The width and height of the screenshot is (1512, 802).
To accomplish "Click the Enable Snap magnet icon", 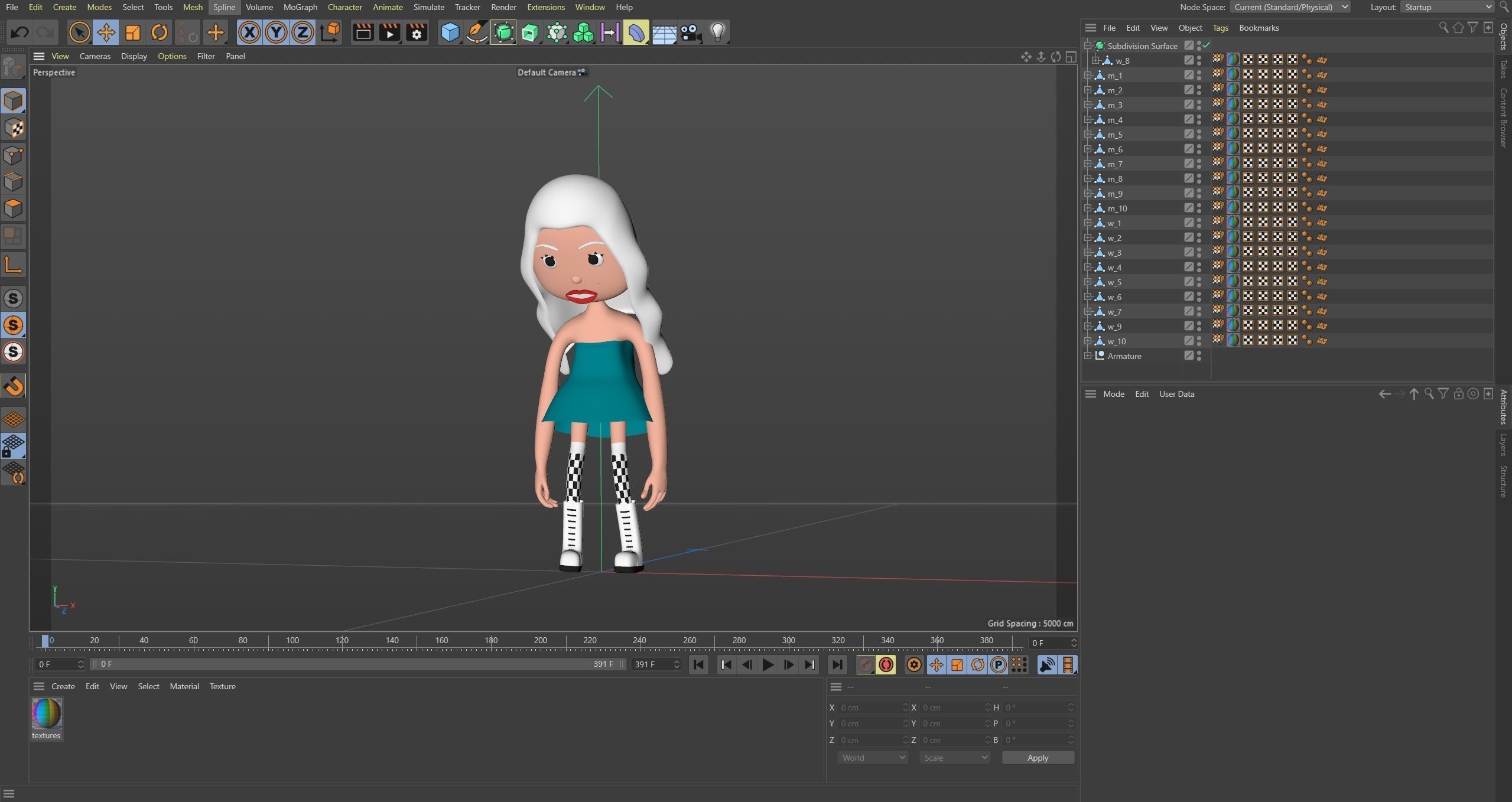I will coord(13,387).
